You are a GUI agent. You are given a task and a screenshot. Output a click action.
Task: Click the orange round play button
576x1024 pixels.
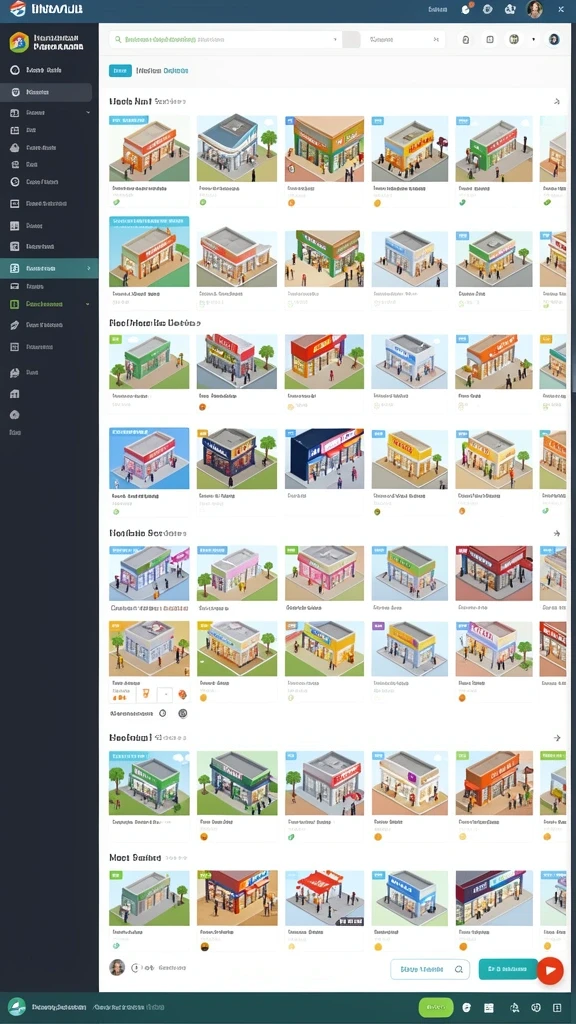point(550,970)
